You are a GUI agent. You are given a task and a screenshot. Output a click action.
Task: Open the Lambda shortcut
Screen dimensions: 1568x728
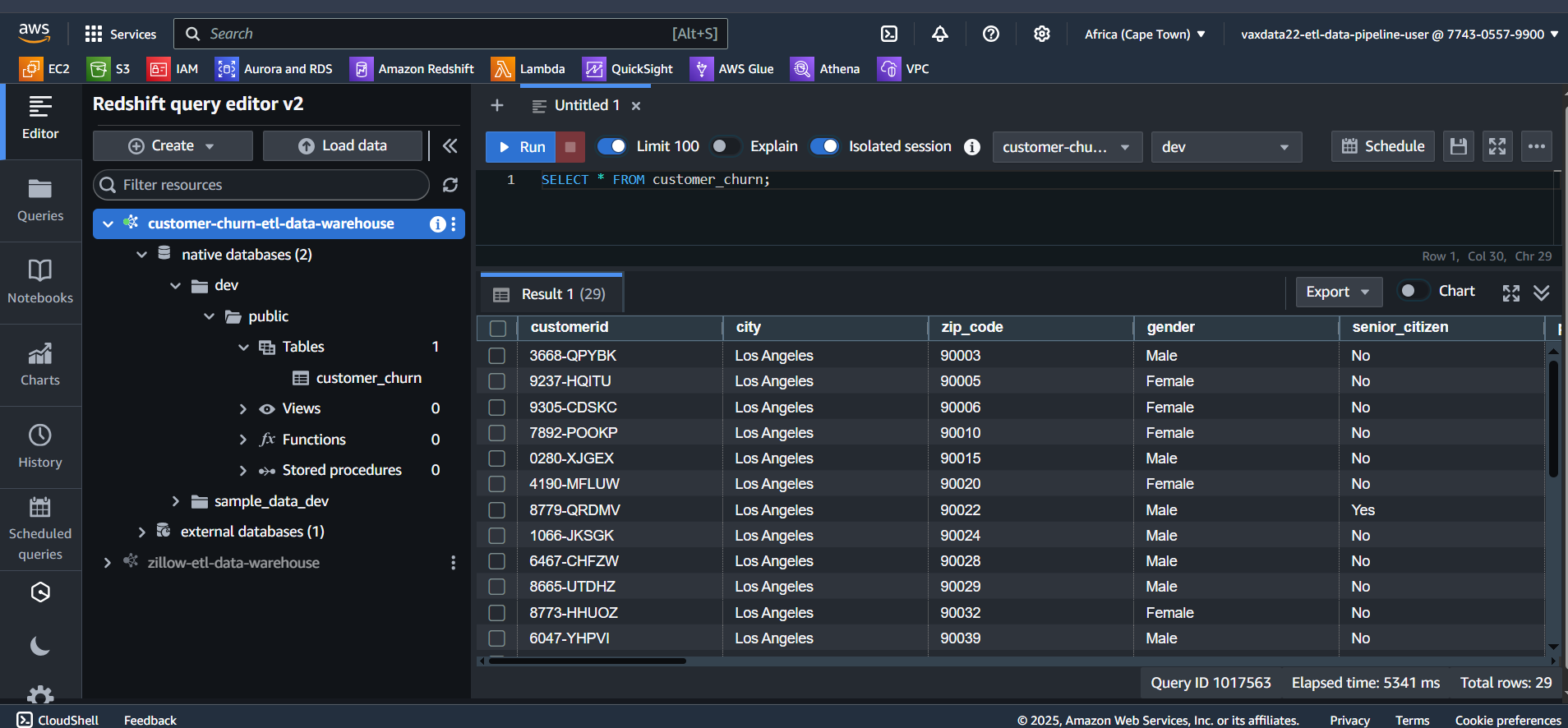[x=528, y=69]
